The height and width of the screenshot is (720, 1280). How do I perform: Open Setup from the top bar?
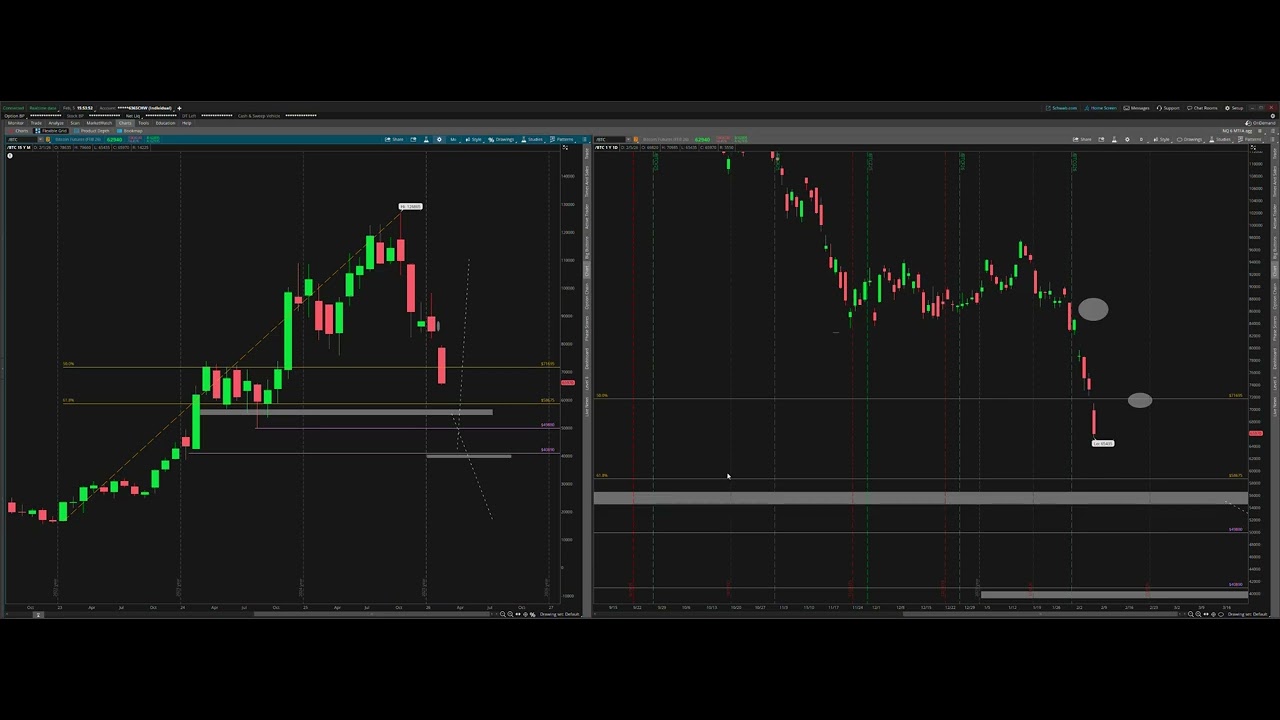(1234, 108)
